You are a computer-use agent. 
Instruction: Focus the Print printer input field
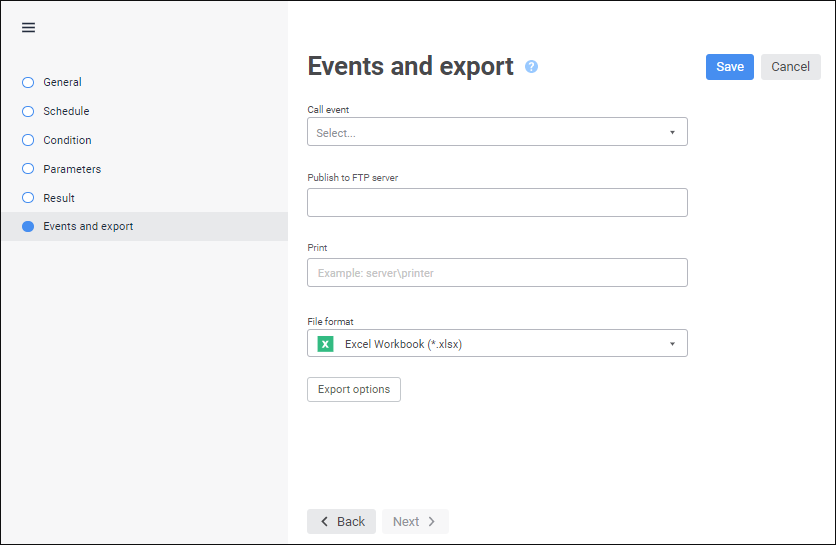coord(497,273)
